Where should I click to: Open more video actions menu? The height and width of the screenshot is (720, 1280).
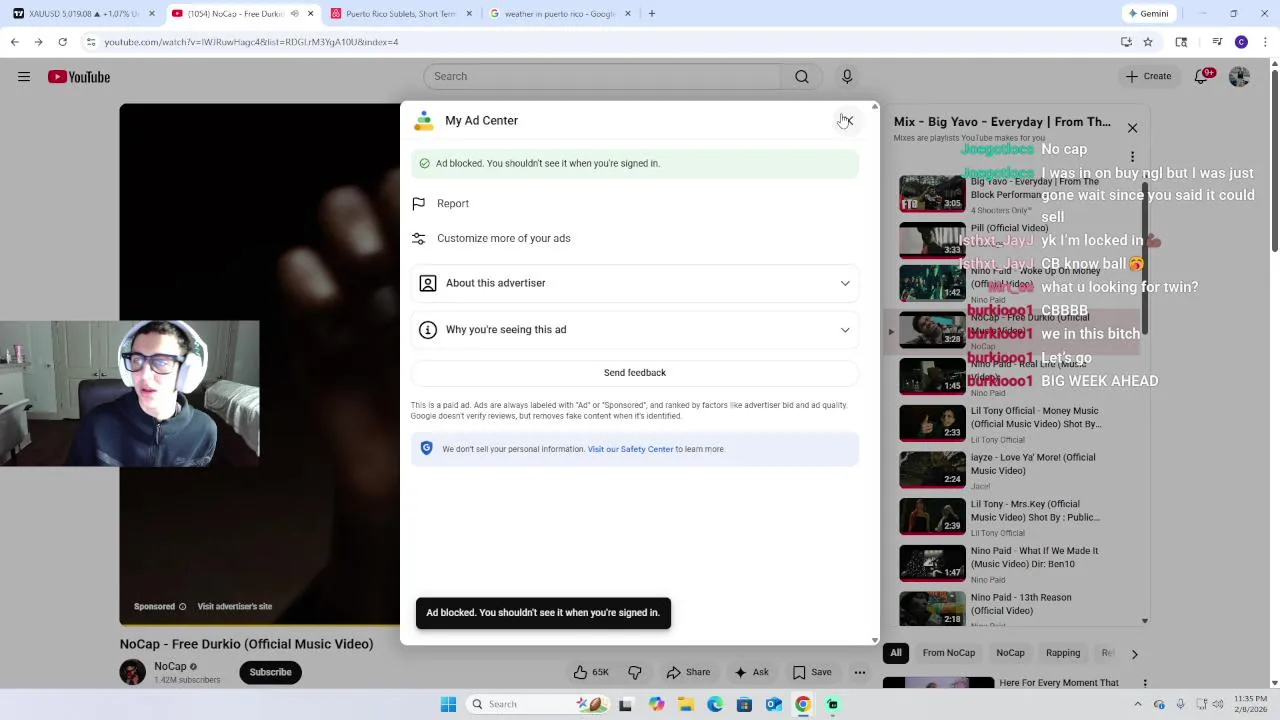coord(860,673)
